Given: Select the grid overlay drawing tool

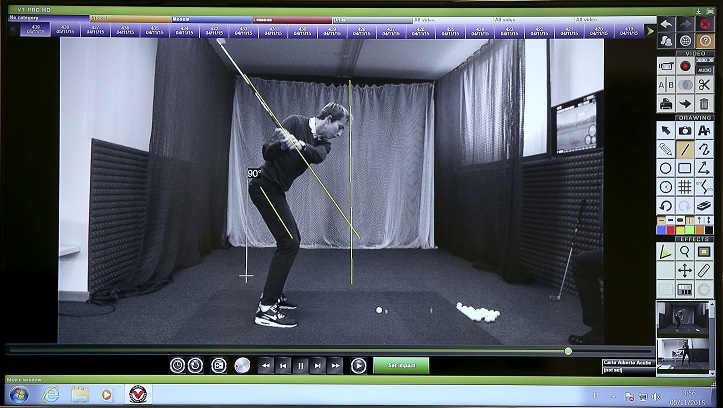Looking at the screenshot, I should click(685, 187).
